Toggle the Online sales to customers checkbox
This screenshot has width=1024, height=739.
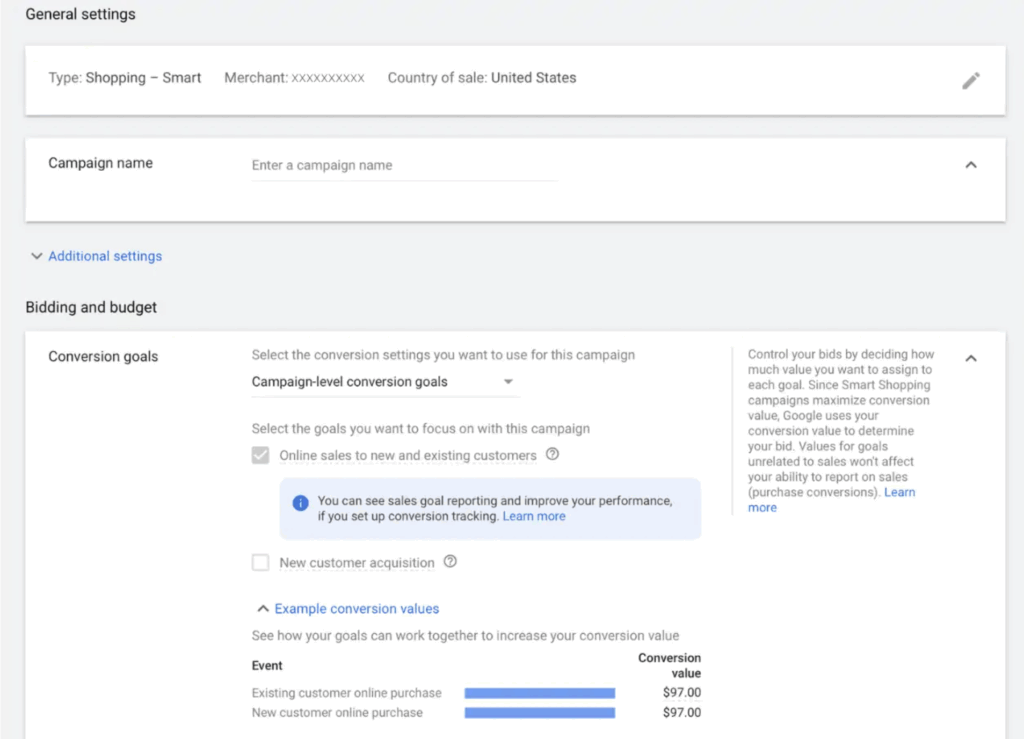(261, 455)
